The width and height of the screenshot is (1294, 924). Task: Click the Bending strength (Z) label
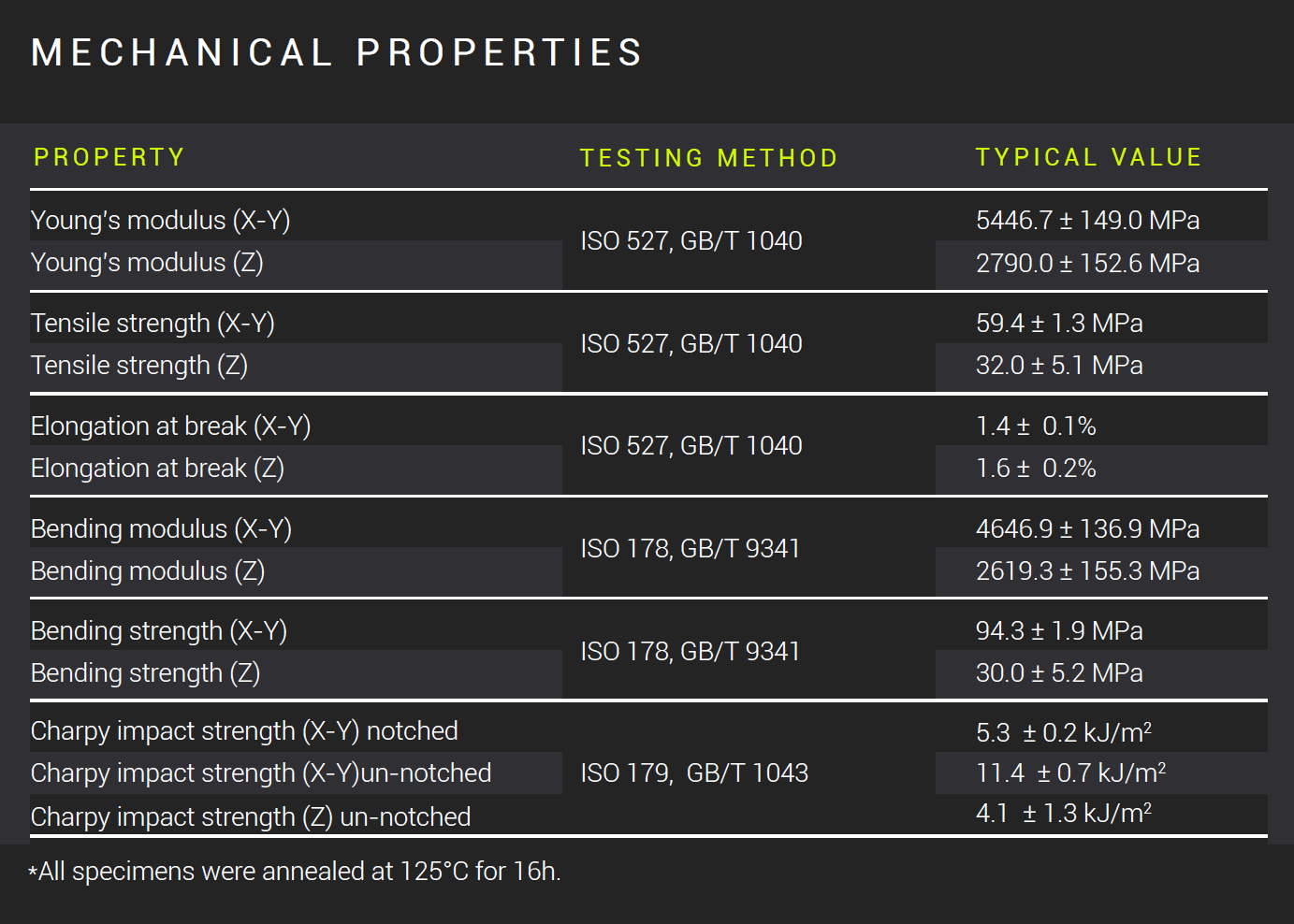coord(145,672)
